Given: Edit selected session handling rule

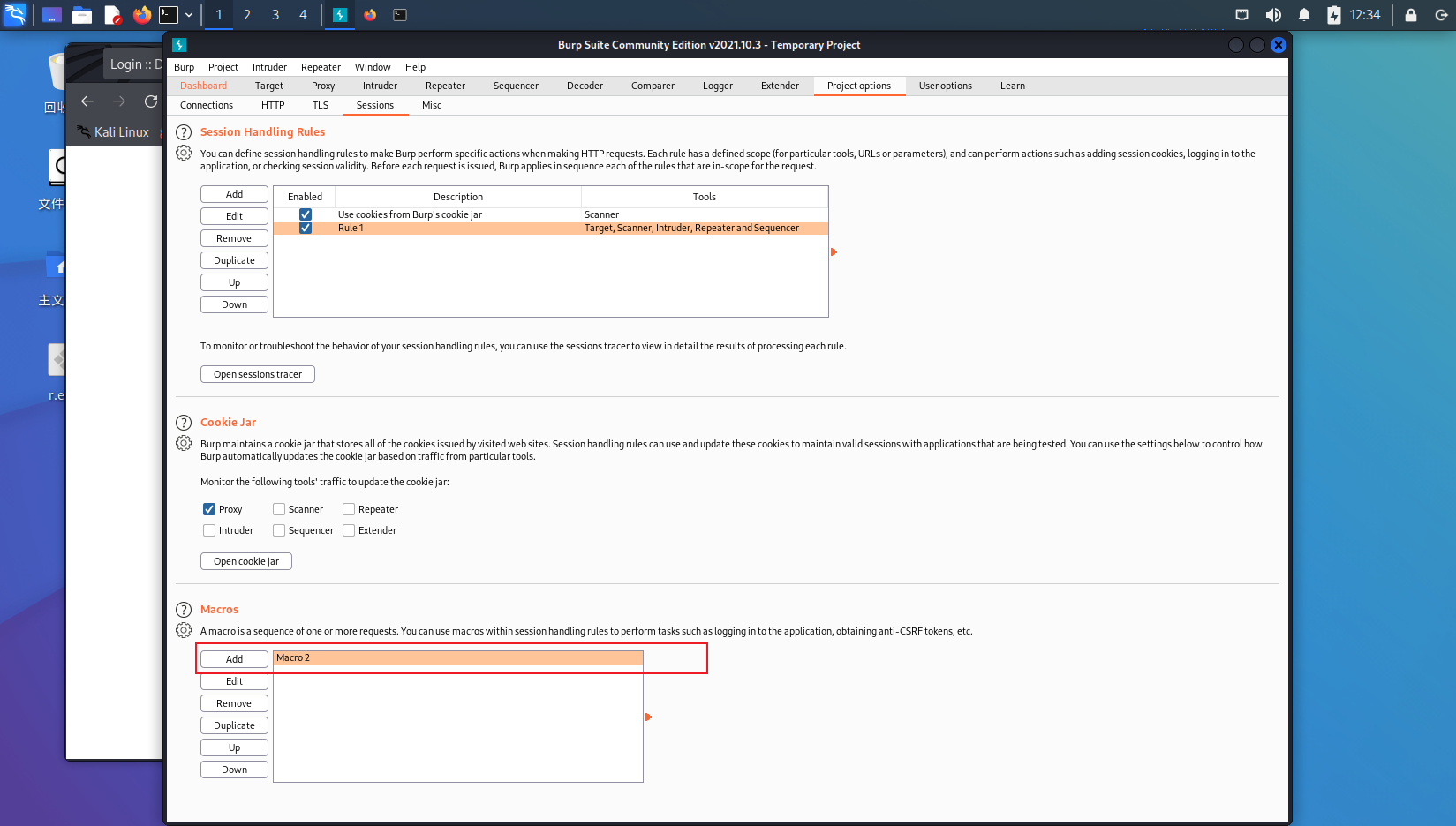Looking at the screenshot, I should point(234,216).
